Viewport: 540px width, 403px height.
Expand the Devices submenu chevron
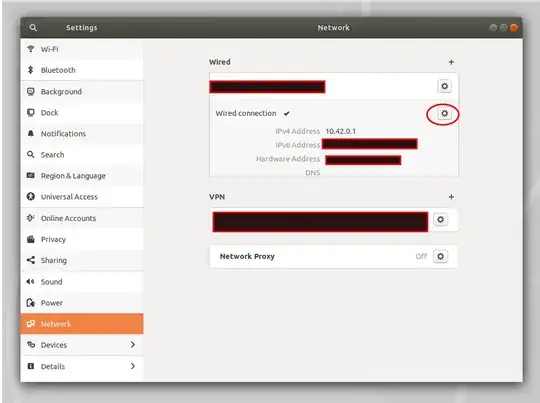[133, 344]
